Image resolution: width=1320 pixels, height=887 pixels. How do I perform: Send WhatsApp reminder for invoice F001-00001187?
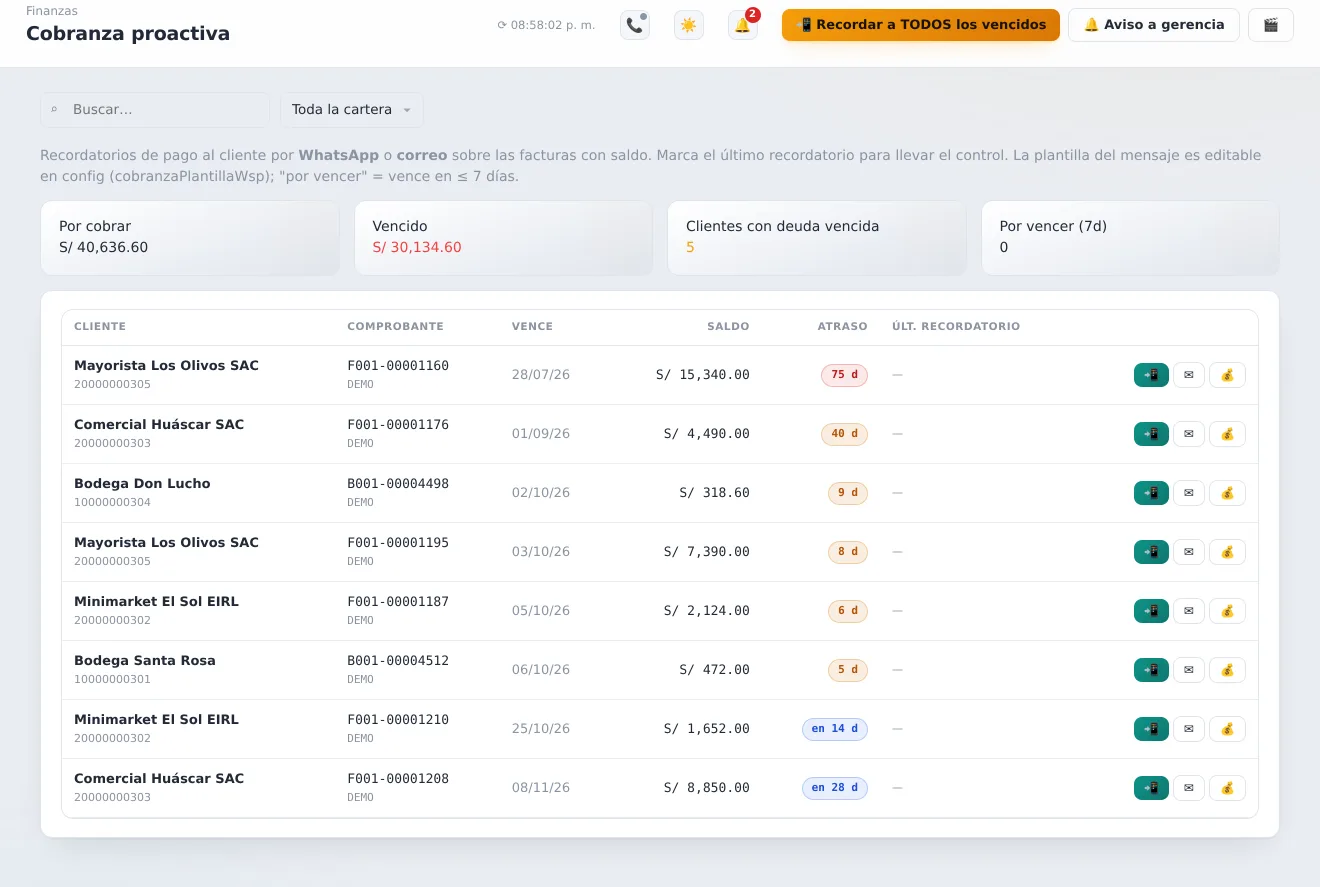coord(1151,611)
